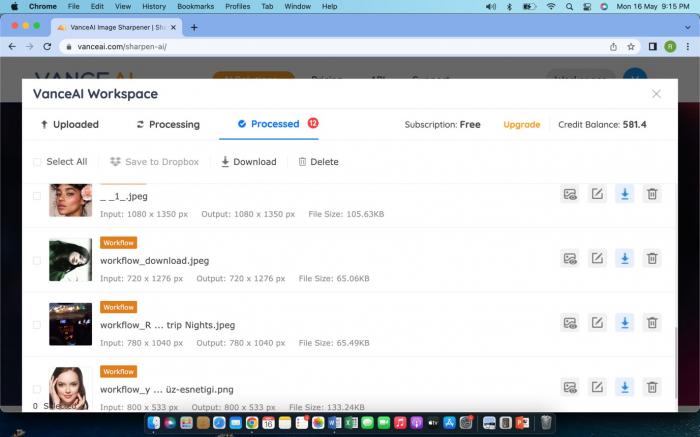Viewport: 700px width, 437px height.
Task: Download the trip Nights.jpeg file
Action: click(625, 323)
